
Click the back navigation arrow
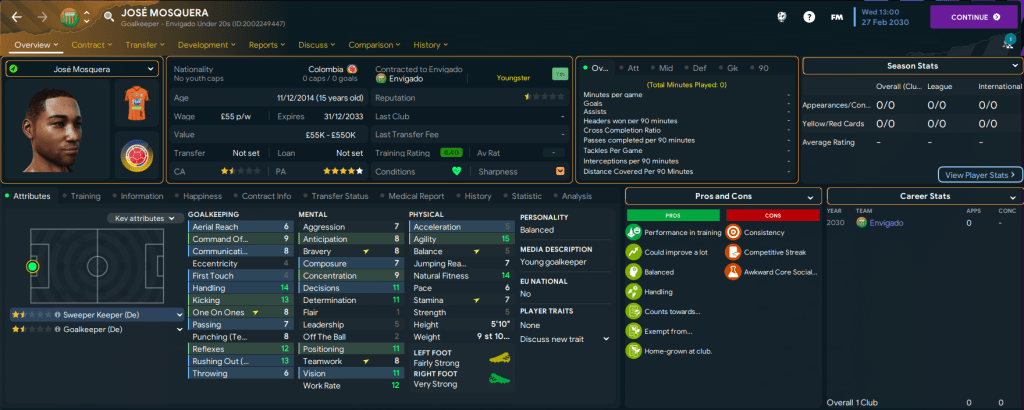[x=17, y=17]
